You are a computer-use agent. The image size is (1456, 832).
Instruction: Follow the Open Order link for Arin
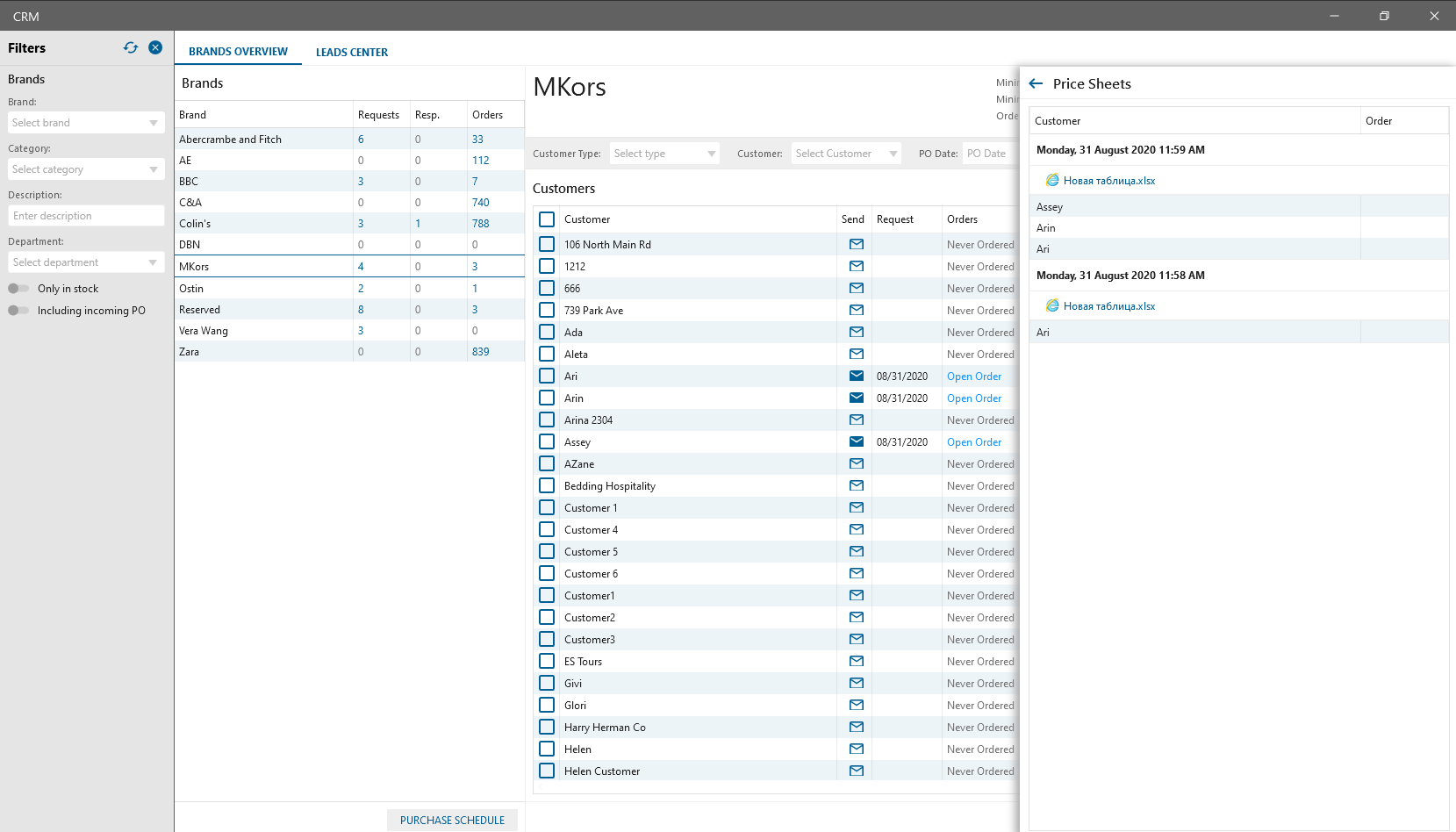[974, 398]
